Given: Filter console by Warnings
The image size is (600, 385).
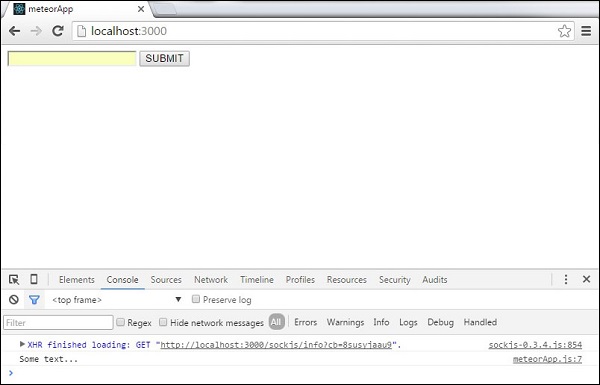Looking at the screenshot, I should (x=345, y=322).
